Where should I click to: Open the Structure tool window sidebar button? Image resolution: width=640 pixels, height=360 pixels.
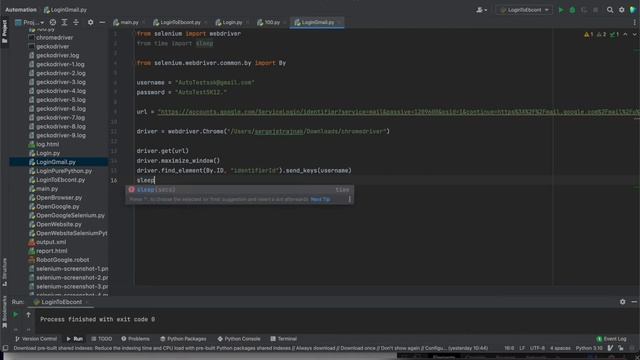pos(4,271)
